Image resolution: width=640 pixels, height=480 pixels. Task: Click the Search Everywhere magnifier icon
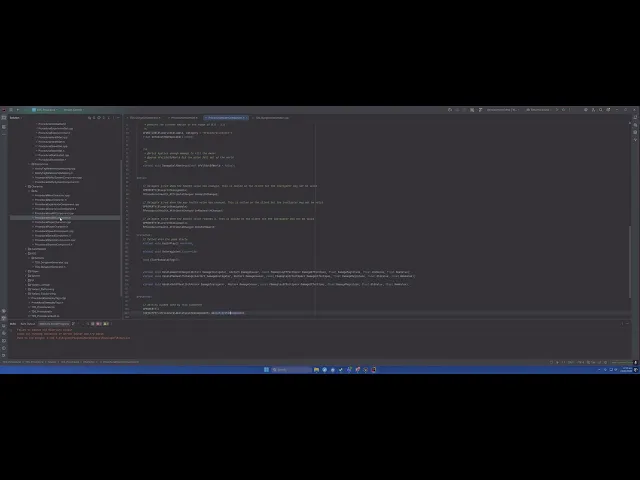[x=601, y=110]
